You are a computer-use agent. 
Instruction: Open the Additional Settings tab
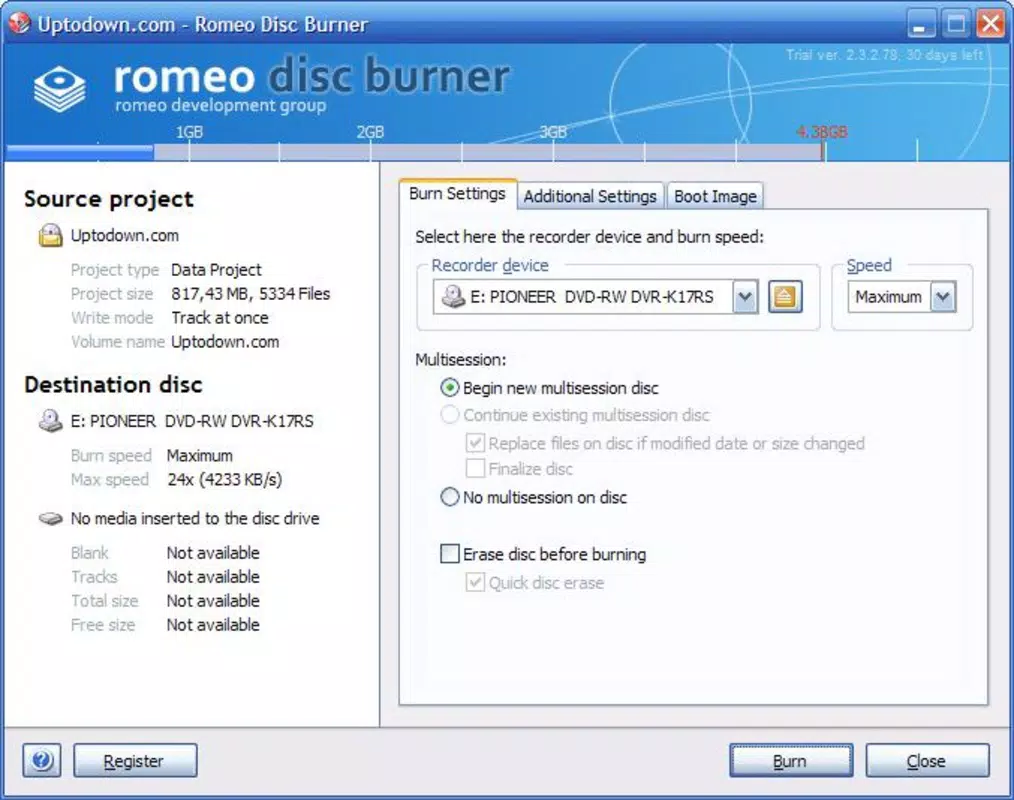pos(590,196)
